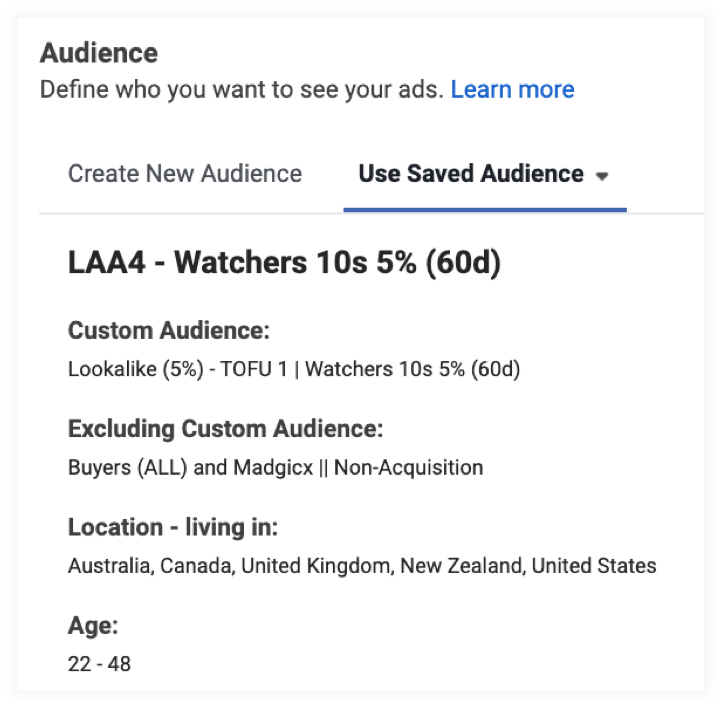Switch to the Create New Audience tab

(185, 174)
